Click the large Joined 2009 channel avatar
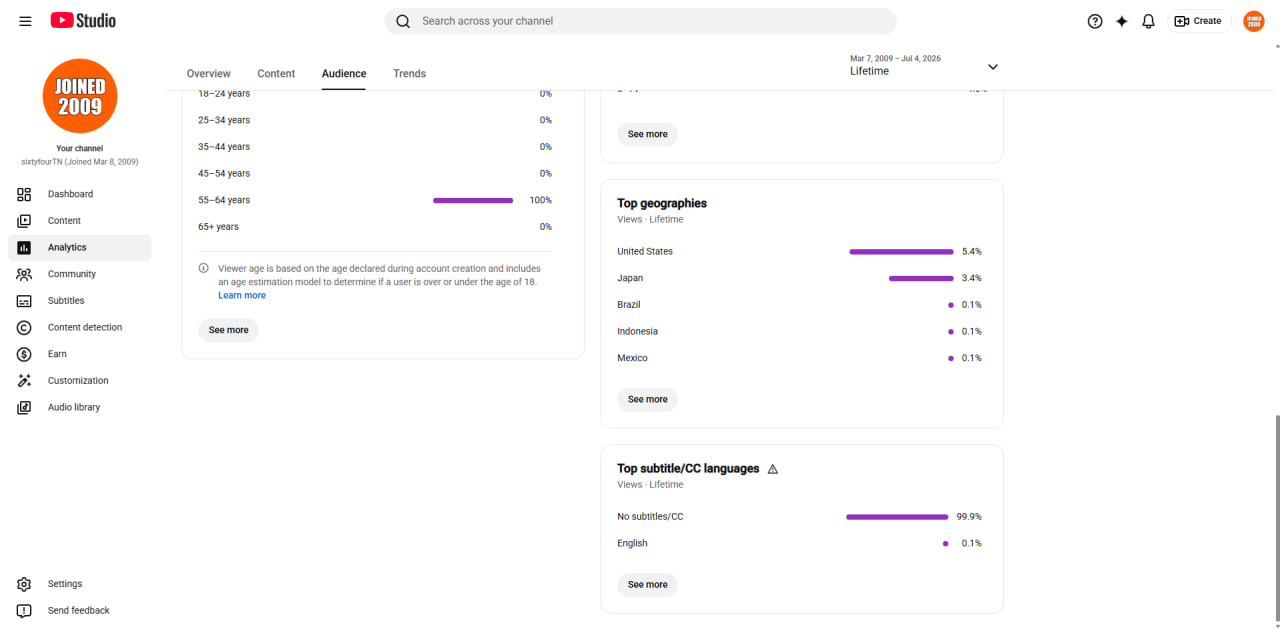Image resolution: width=1280 pixels, height=629 pixels. (x=80, y=96)
